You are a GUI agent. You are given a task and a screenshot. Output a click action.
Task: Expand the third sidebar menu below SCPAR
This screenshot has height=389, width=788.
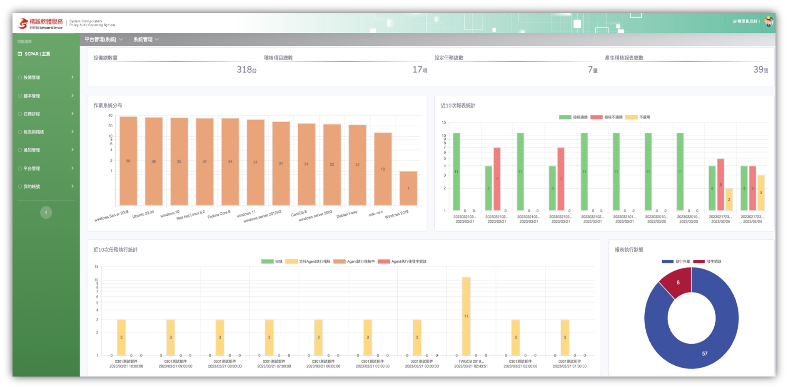[x=46, y=114]
